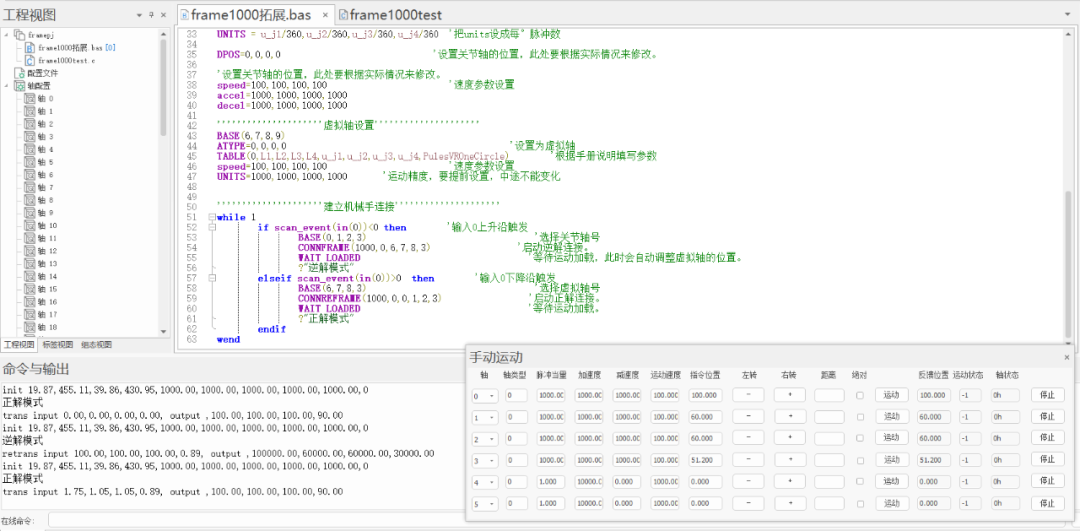Check the 绝对 checkbox for axis 5 row
The image size is (1080, 531).
pyautogui.click(x=860, y=503)
